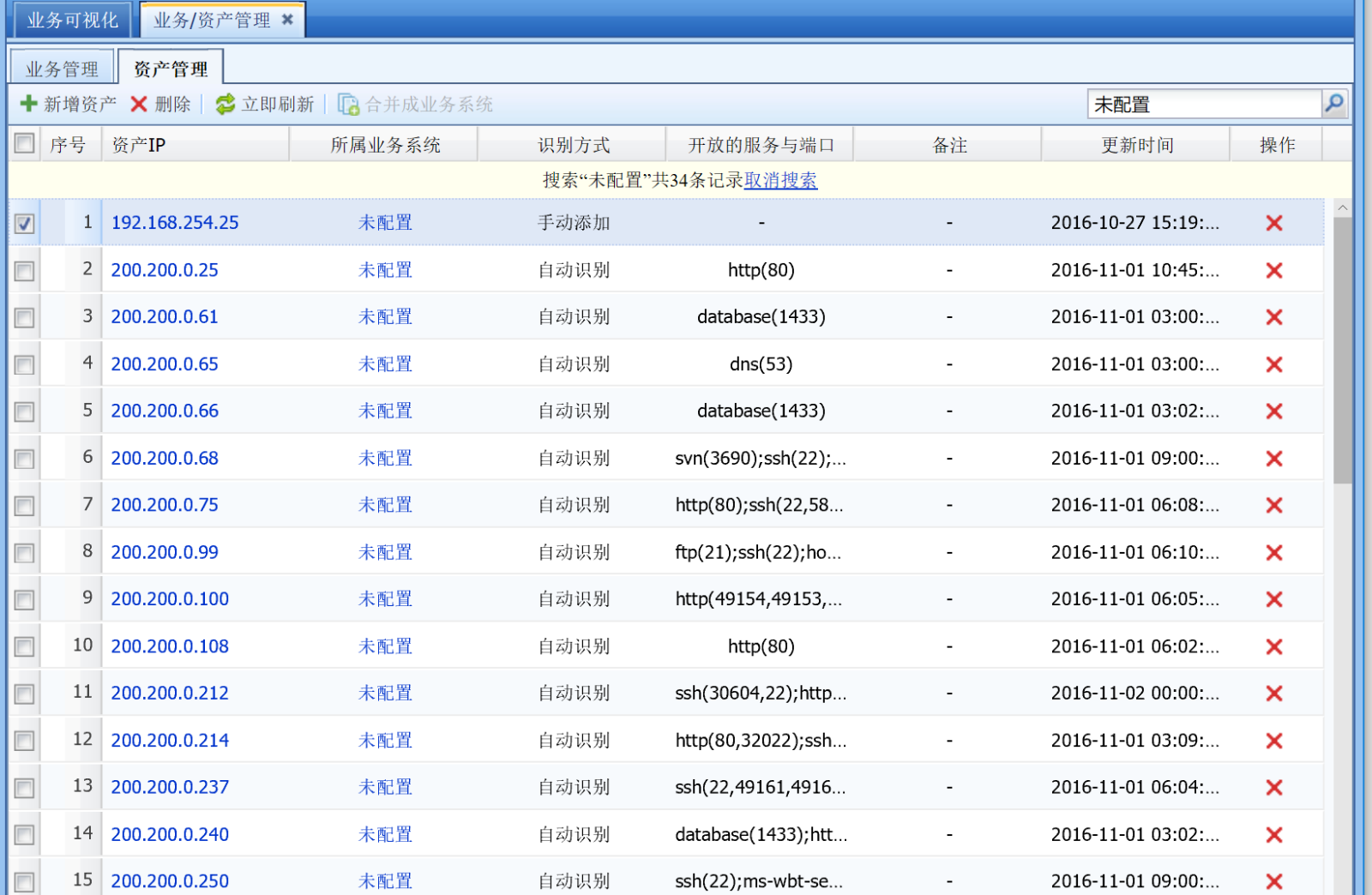Remove asset 200.200.0.99 via red X

pos(1274,553)
